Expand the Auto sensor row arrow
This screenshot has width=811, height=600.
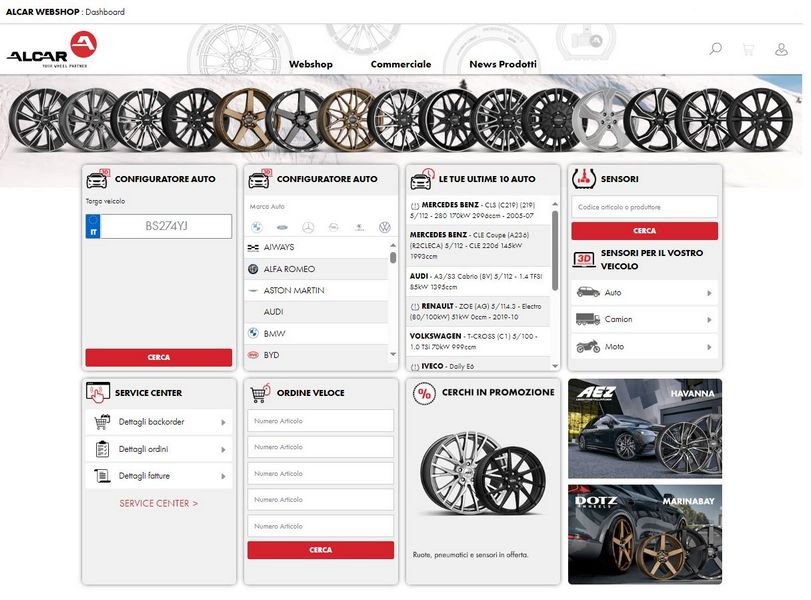pos(709,293)
